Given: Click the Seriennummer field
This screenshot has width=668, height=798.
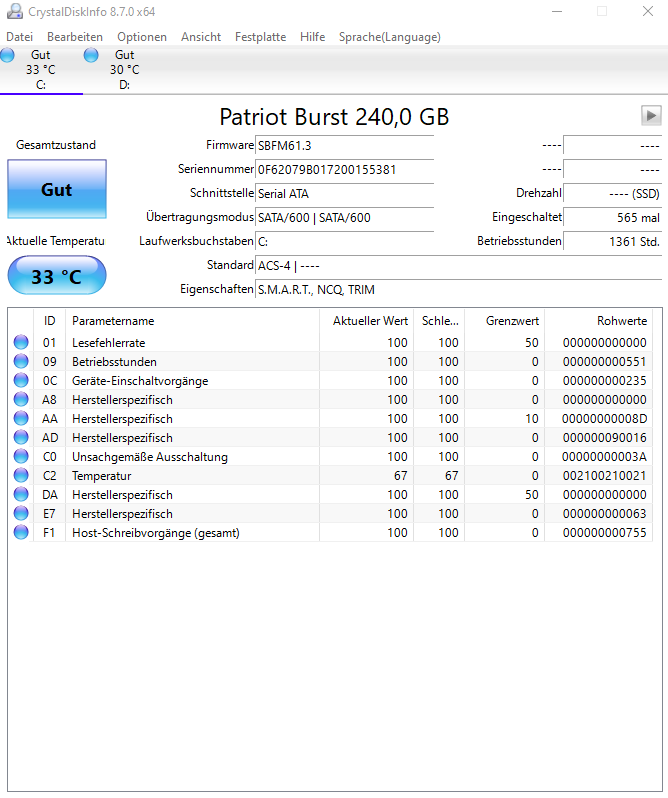Looking at the screenshot, I should click(x=344, y=169).
